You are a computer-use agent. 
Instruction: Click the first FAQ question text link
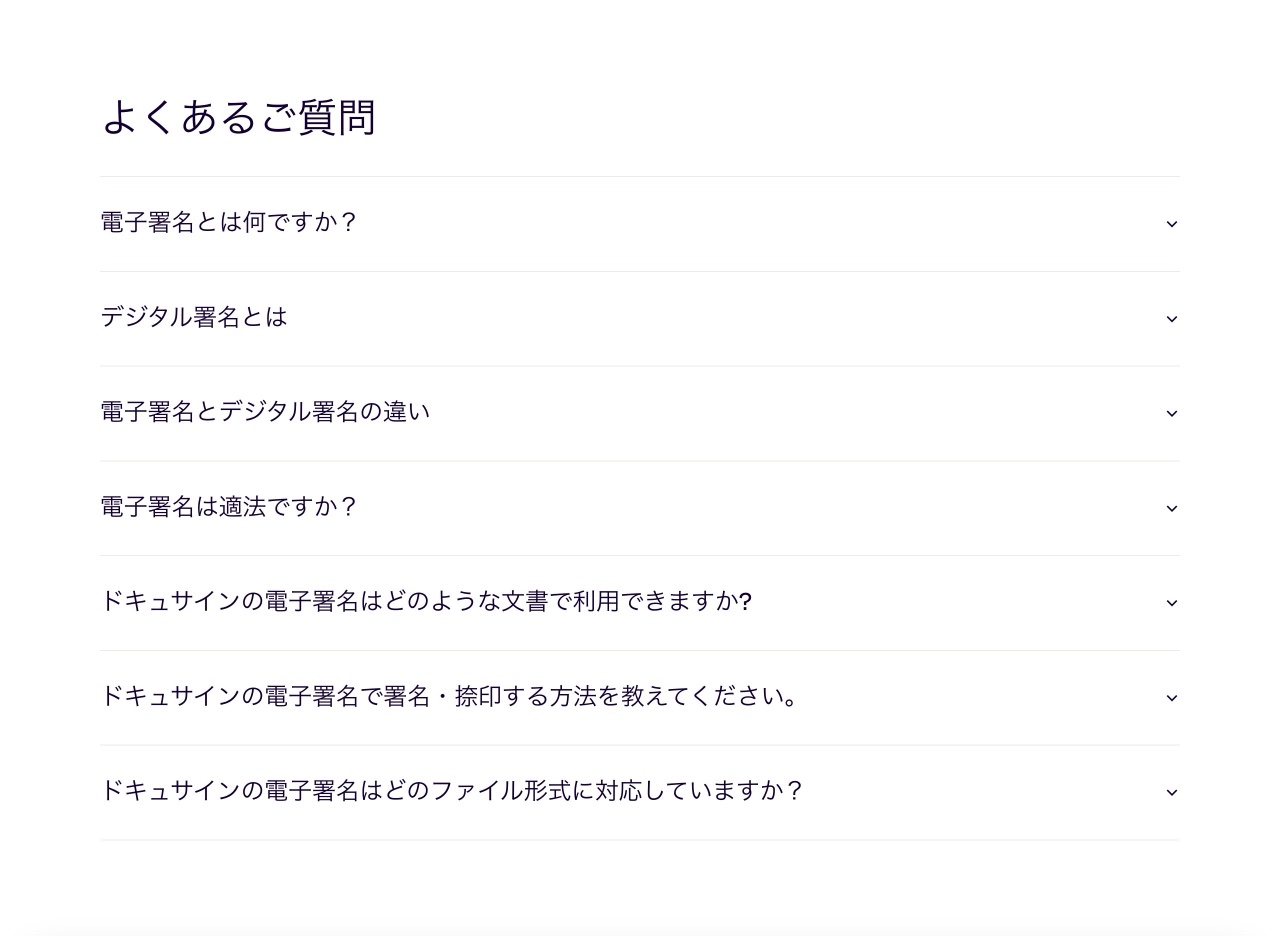coord(229,223)
